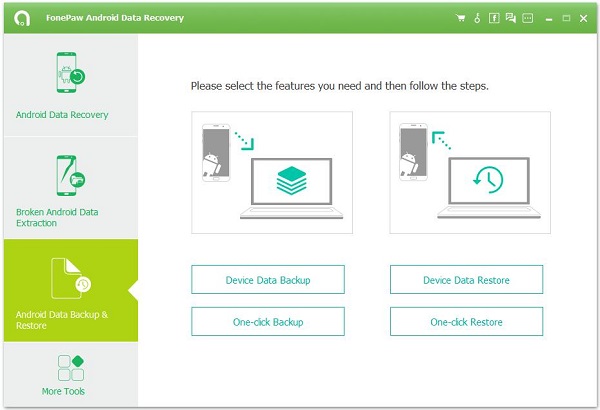Click the FonePaw Android Data Recovery title
This screenshot has width=600, height=410.
(115, 18)
